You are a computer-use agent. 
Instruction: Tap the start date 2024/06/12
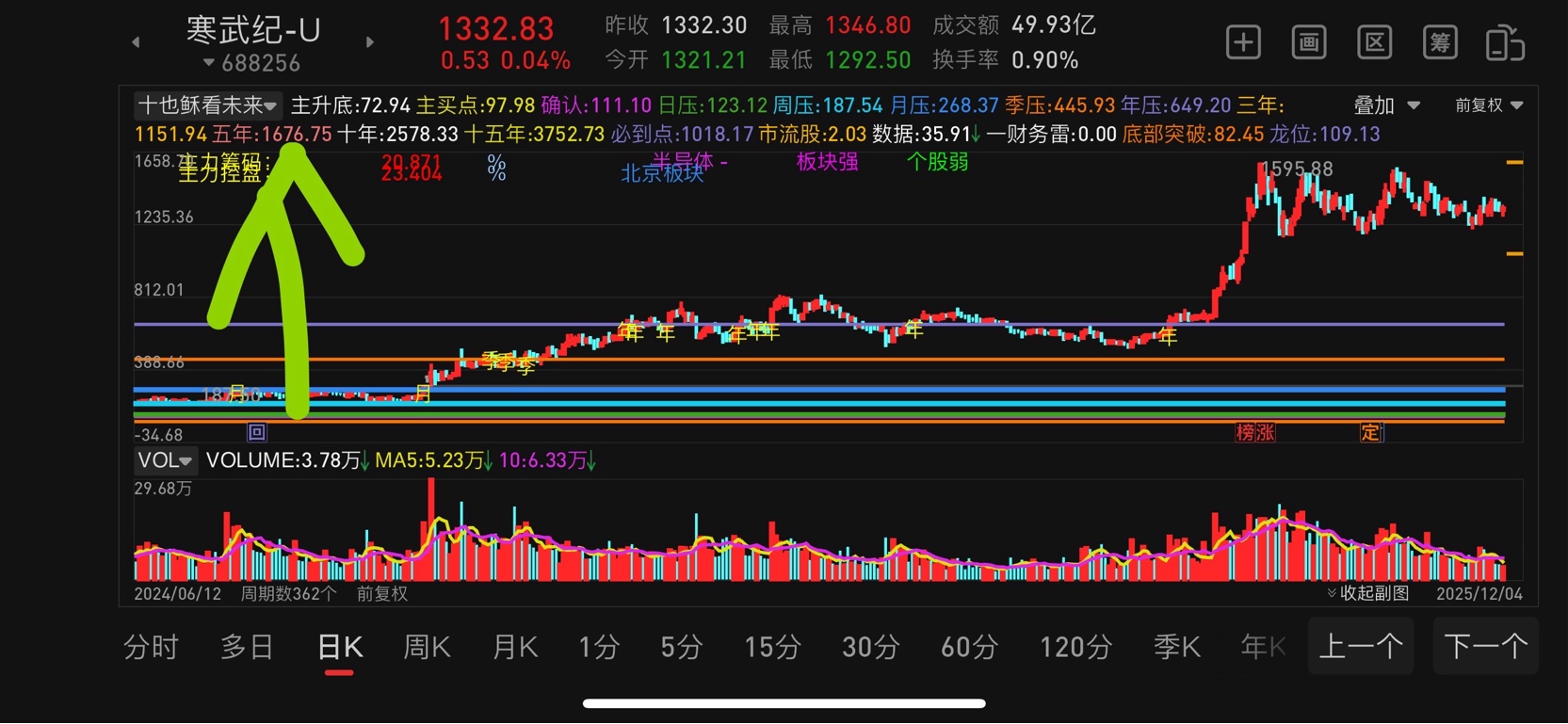pyautogui.click(x=177, y=594)
